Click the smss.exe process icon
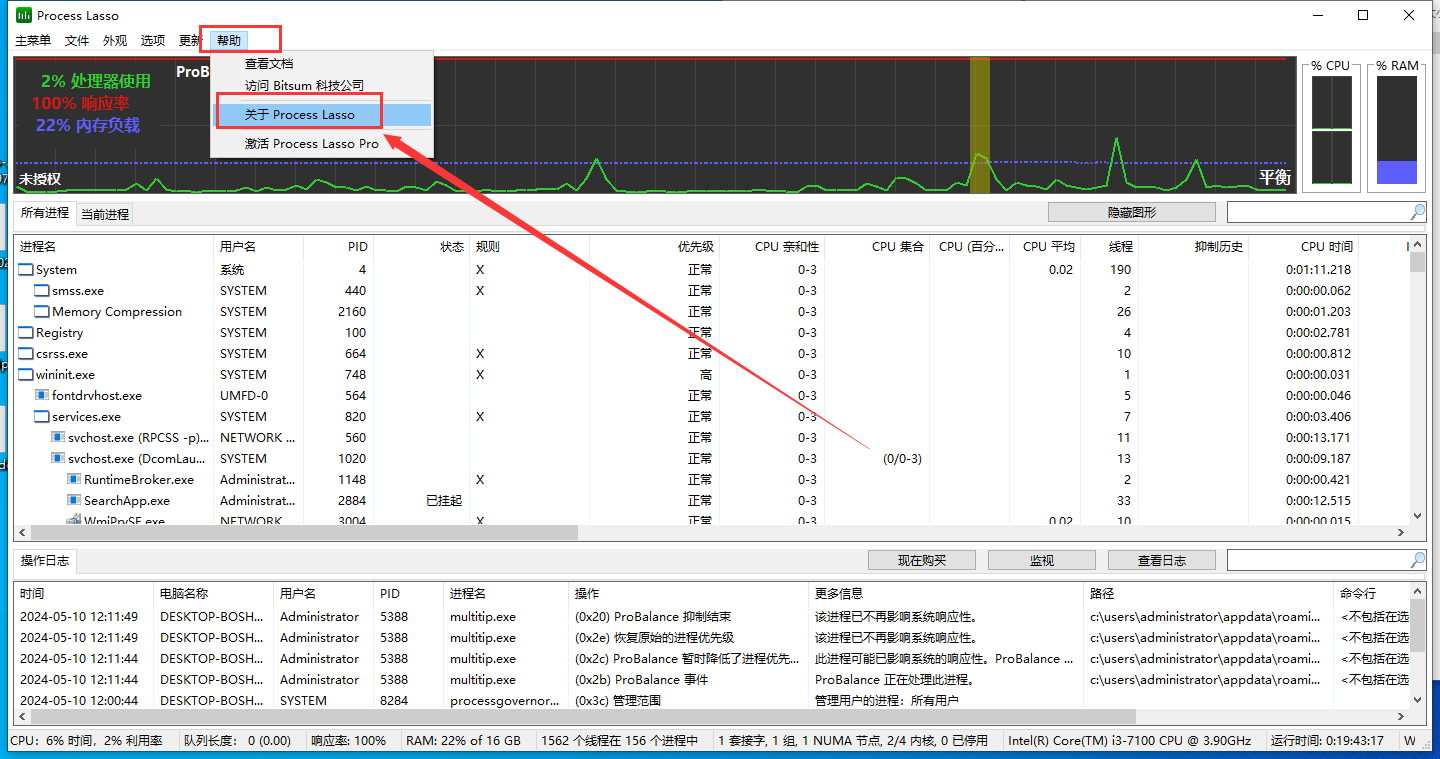This screenshot has height=759, width=1440. [42, 291]
